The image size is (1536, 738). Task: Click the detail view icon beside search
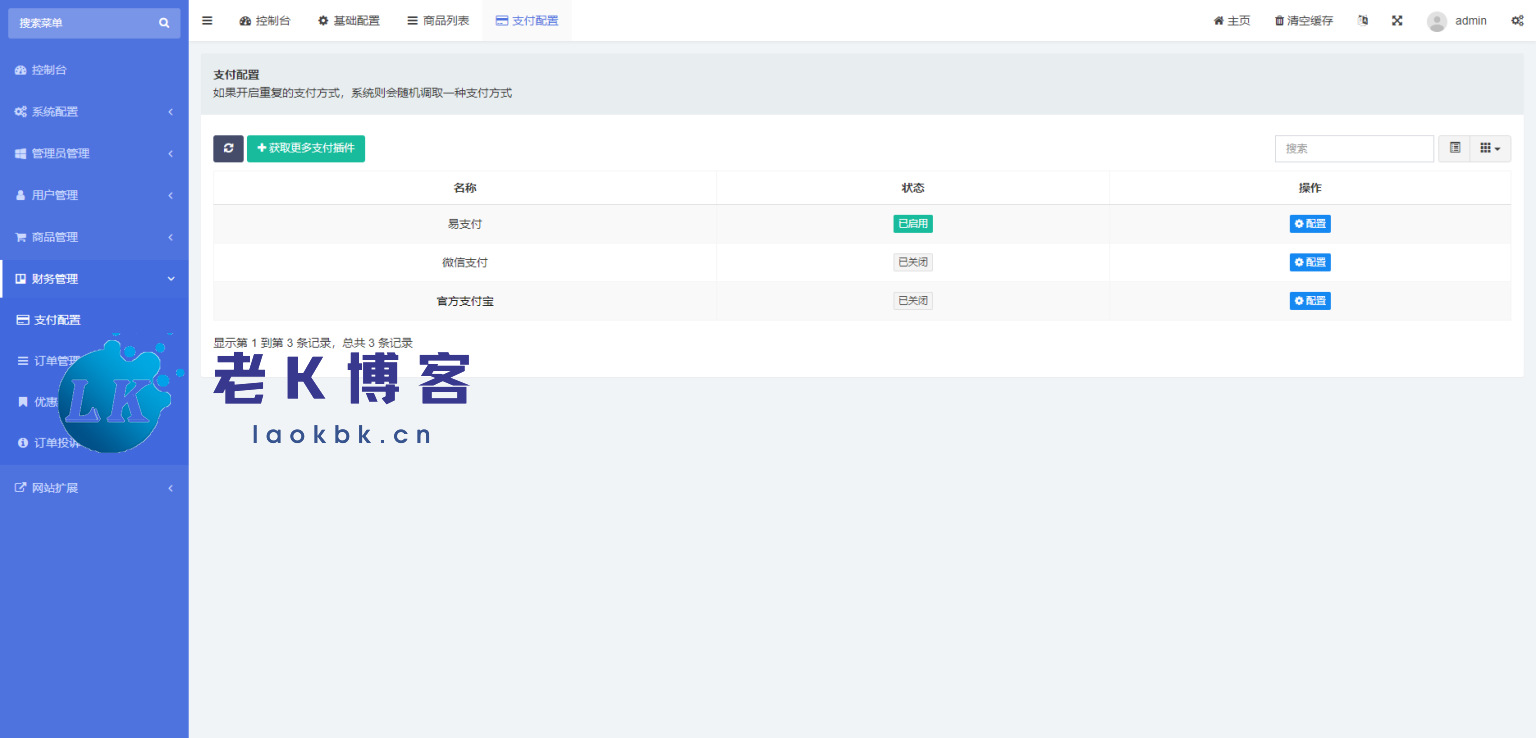tap(1454, 148)
